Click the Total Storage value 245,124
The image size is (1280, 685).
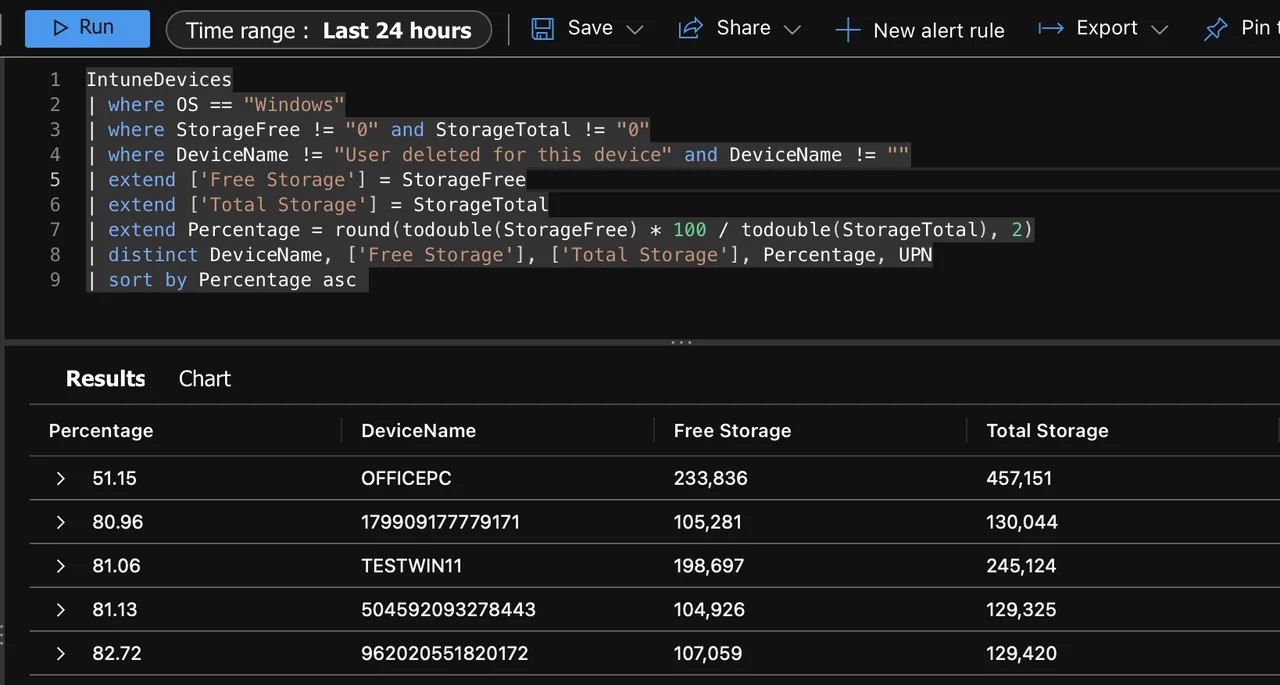pos(1021,566)
